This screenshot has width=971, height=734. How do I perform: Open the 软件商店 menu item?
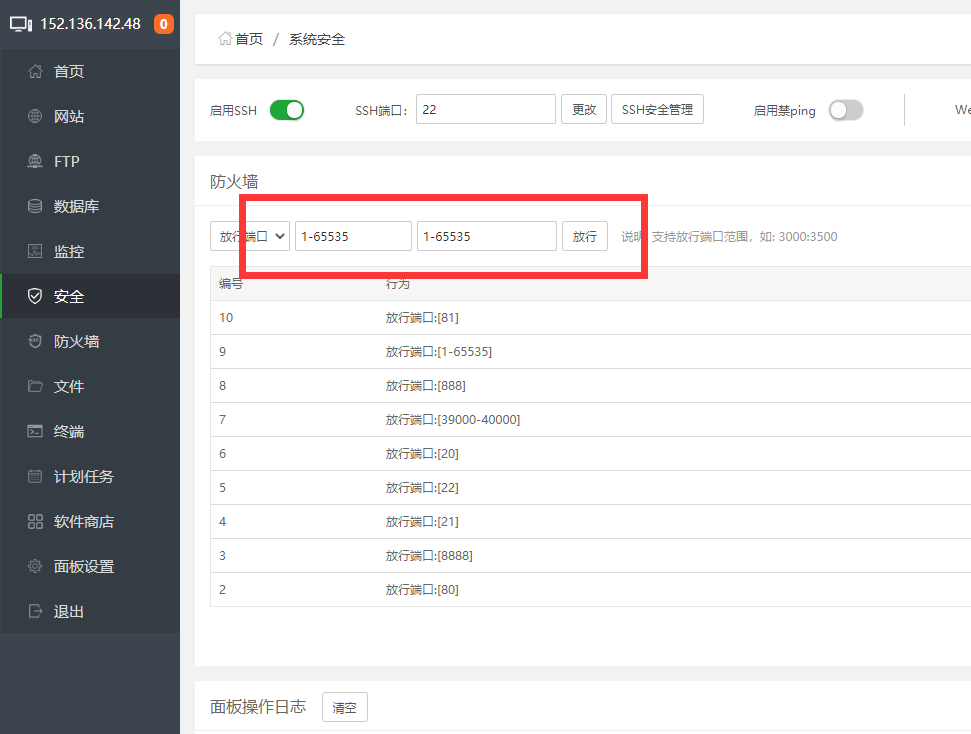point(83,521)
